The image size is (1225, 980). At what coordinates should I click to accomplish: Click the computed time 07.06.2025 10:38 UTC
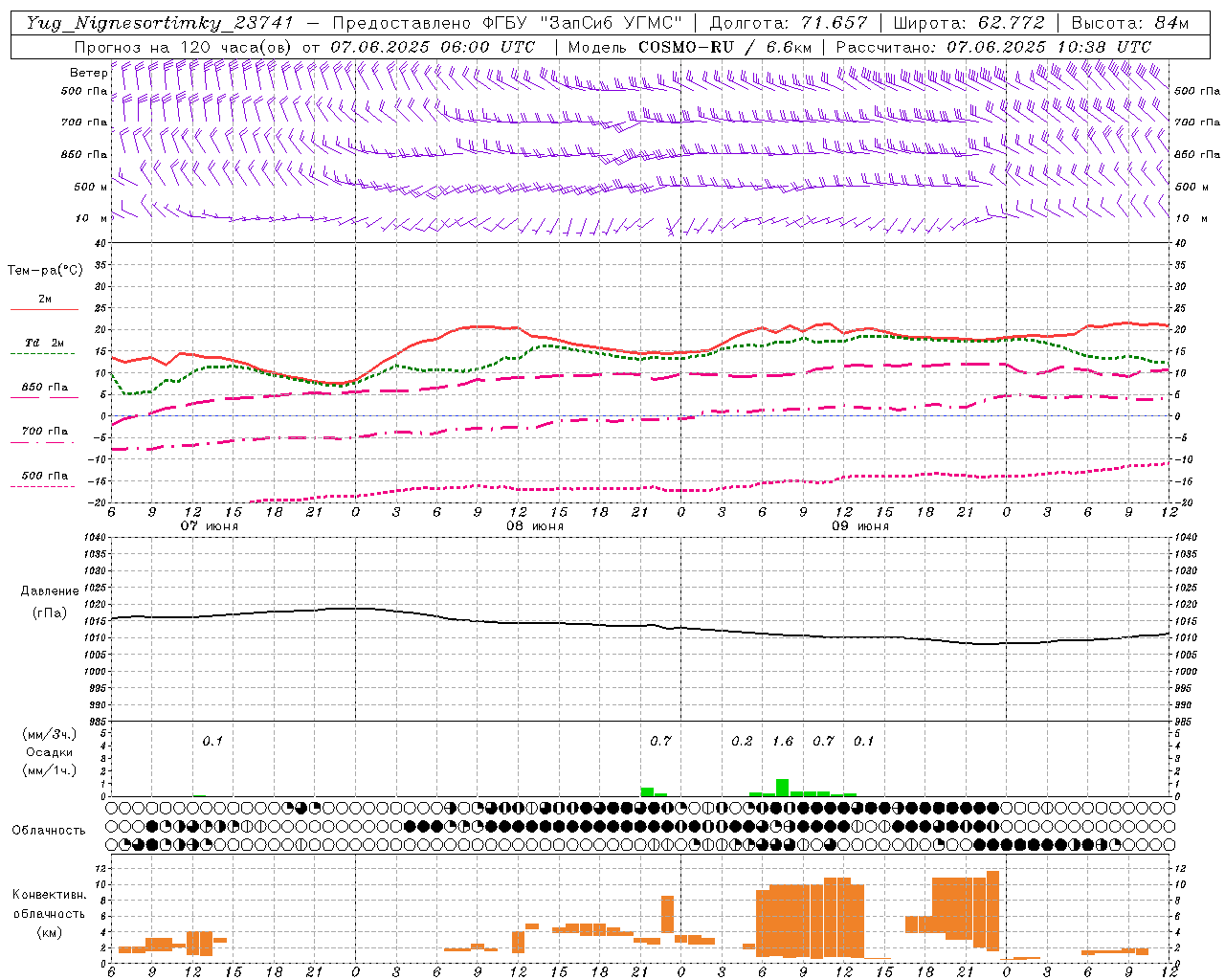(1048, 47)
